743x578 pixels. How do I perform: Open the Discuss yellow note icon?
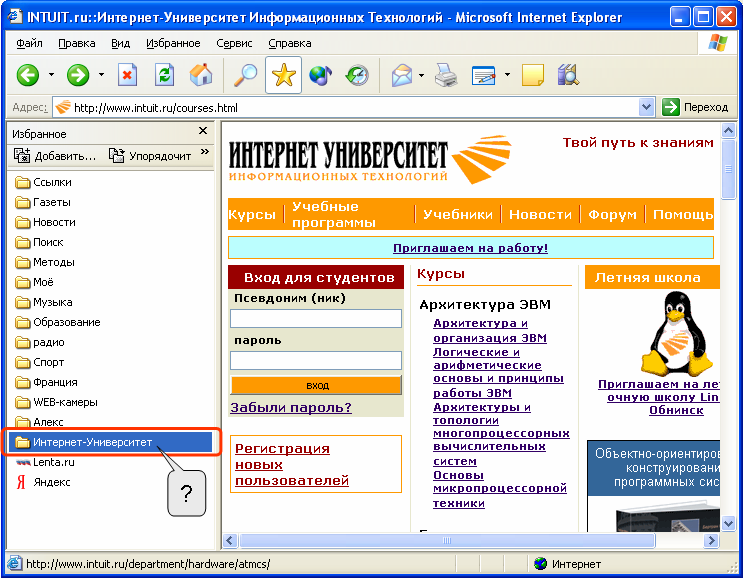[533, 75]
